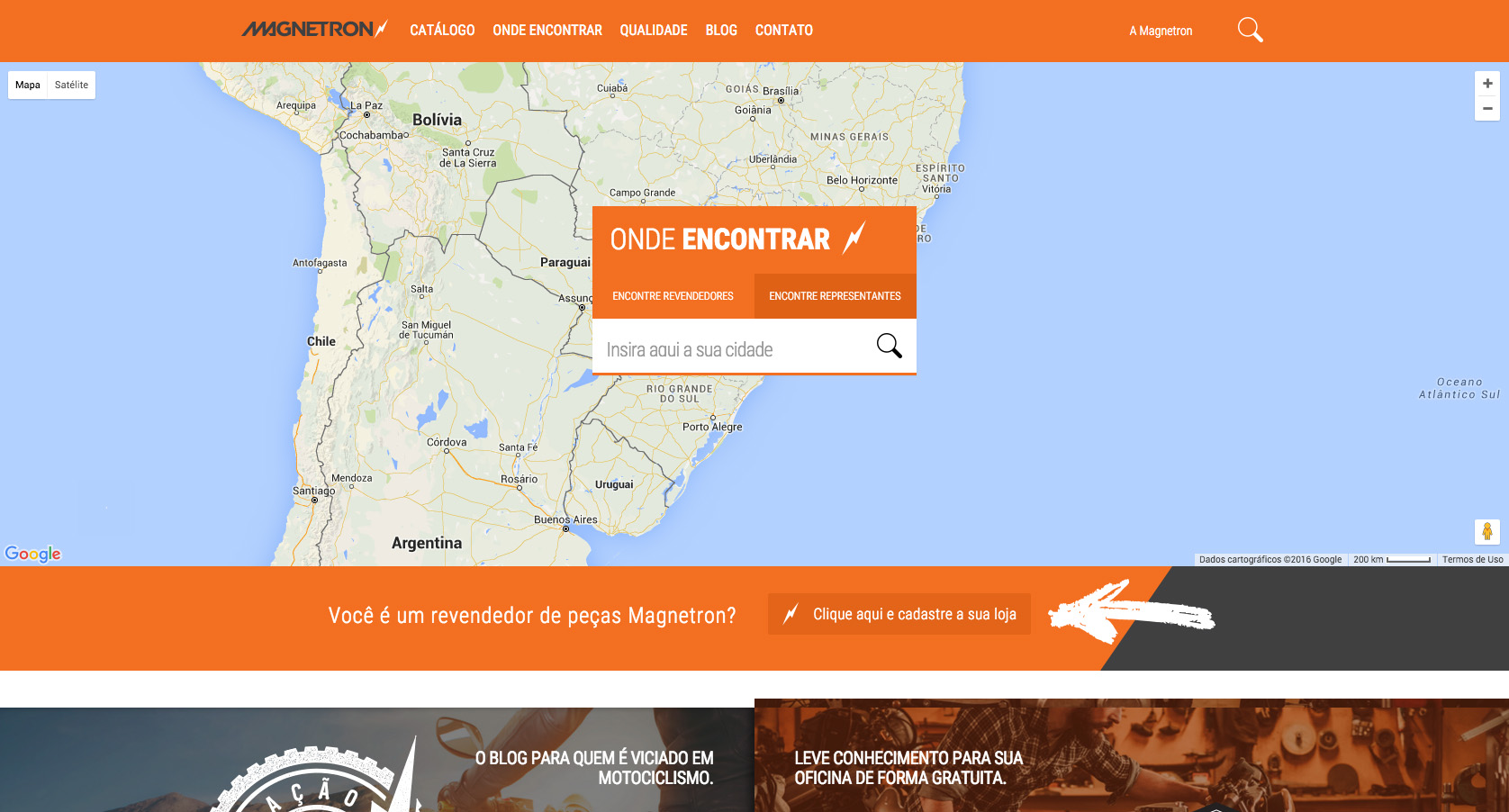Viewport: 1509px width, 812px height.
Task: Open the Contato page
Action: (783, 31)
